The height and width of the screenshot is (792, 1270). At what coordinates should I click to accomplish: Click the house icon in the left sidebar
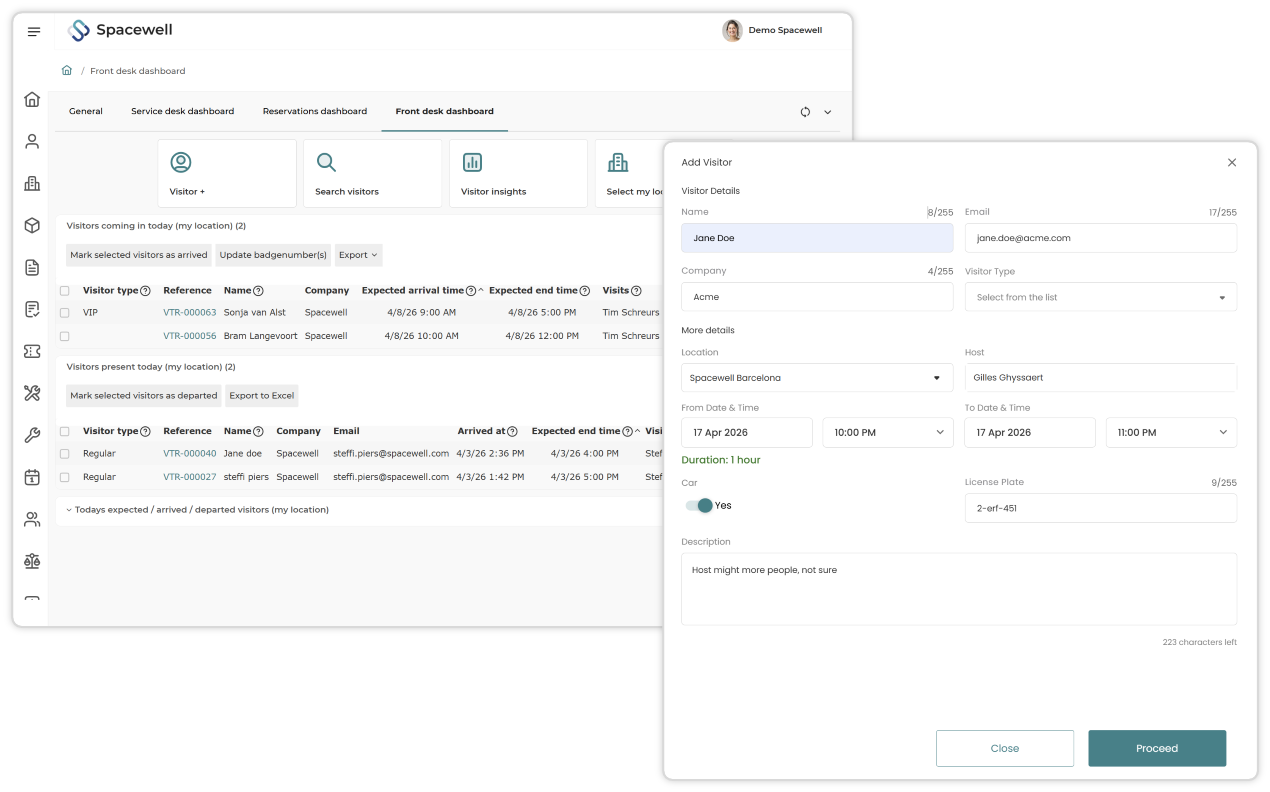click(x=32, y=99)
